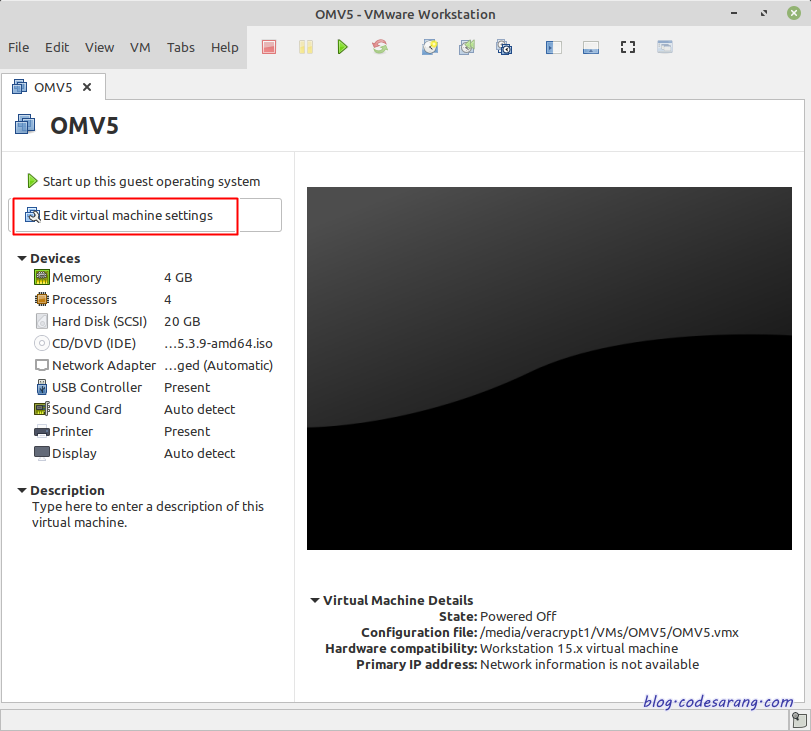Toggle the sidebar library view icon
Image resolution: width=811 pixels, height=731 pixels.
(x=553, y=48)
